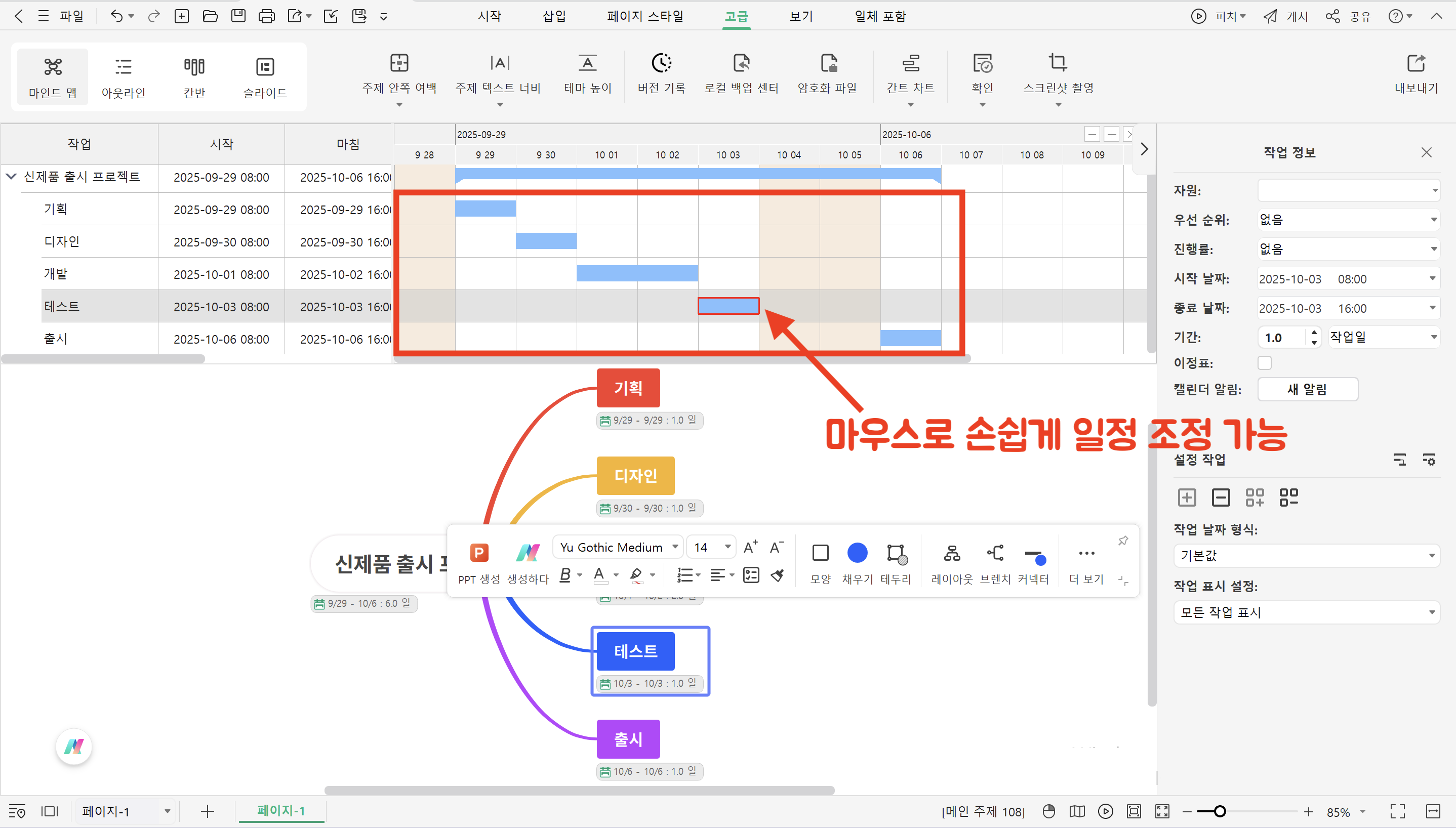Switch to the 보기 ribbon tab
Image resolution: width=1456 pixels, height=828 pixels.
pos(800,16)
